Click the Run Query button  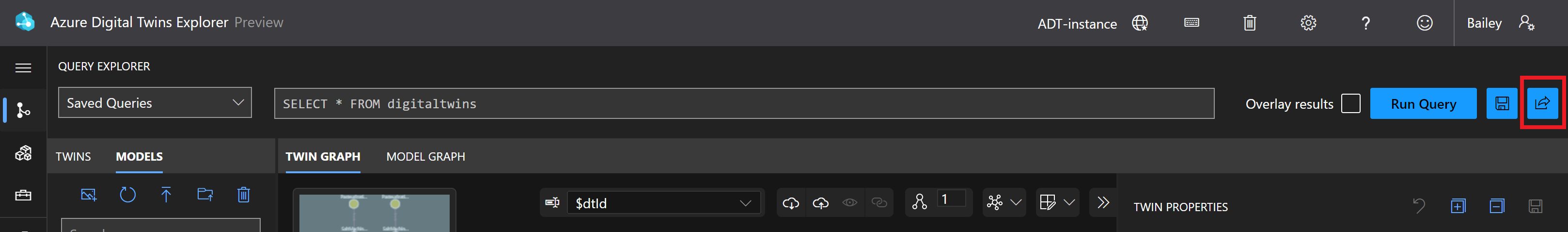1423,103
